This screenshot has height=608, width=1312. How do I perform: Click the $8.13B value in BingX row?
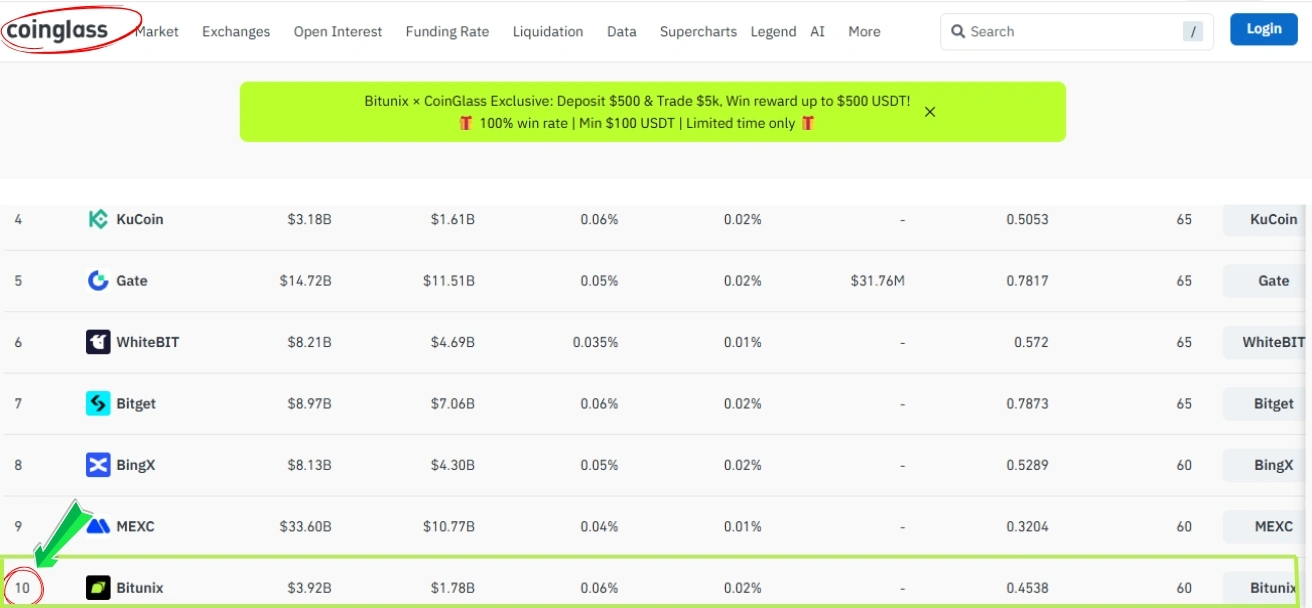point(310,465)
